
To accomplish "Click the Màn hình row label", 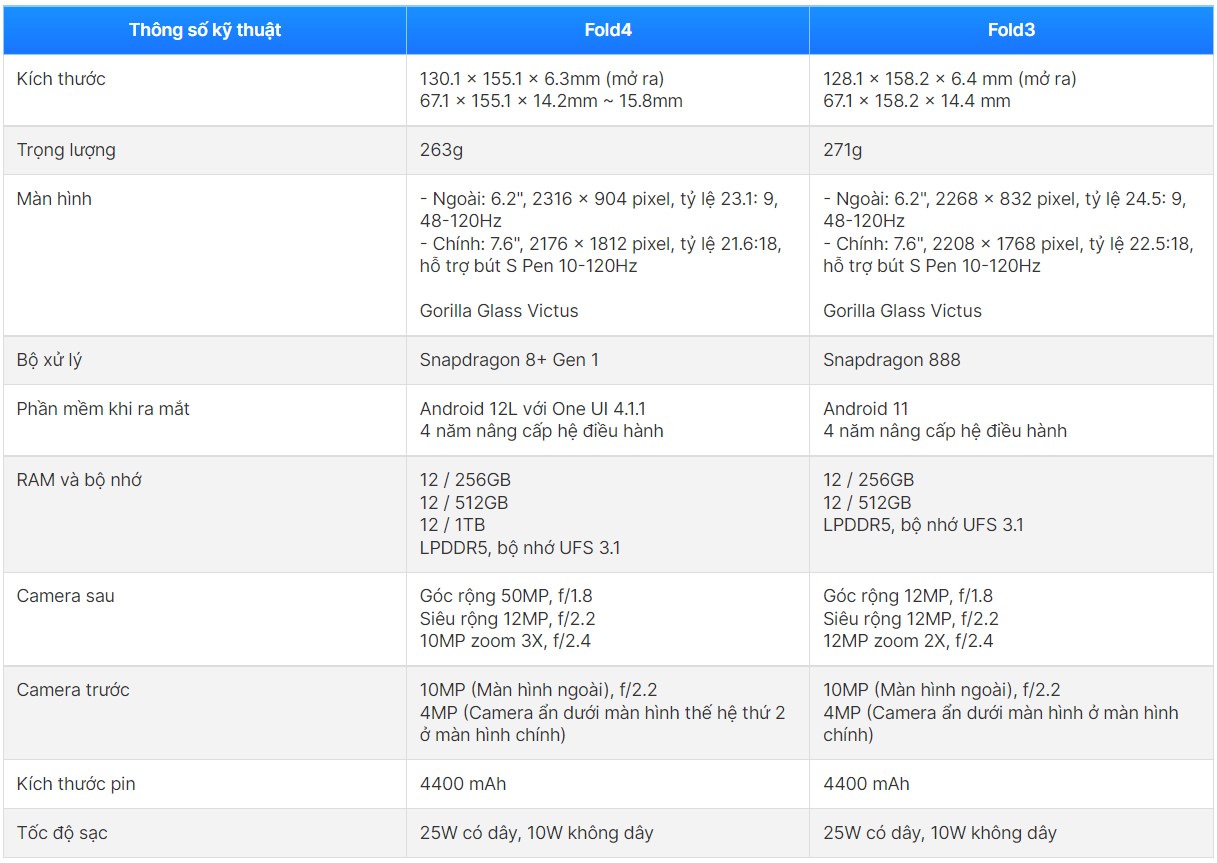I will (54, 199).
